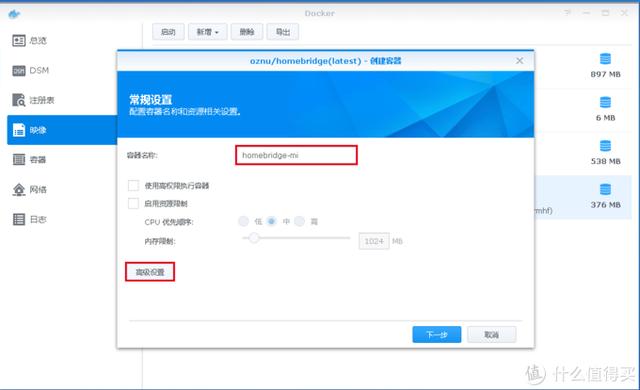
Task: Select high CPU priority radio button
Action: [300, 221]
